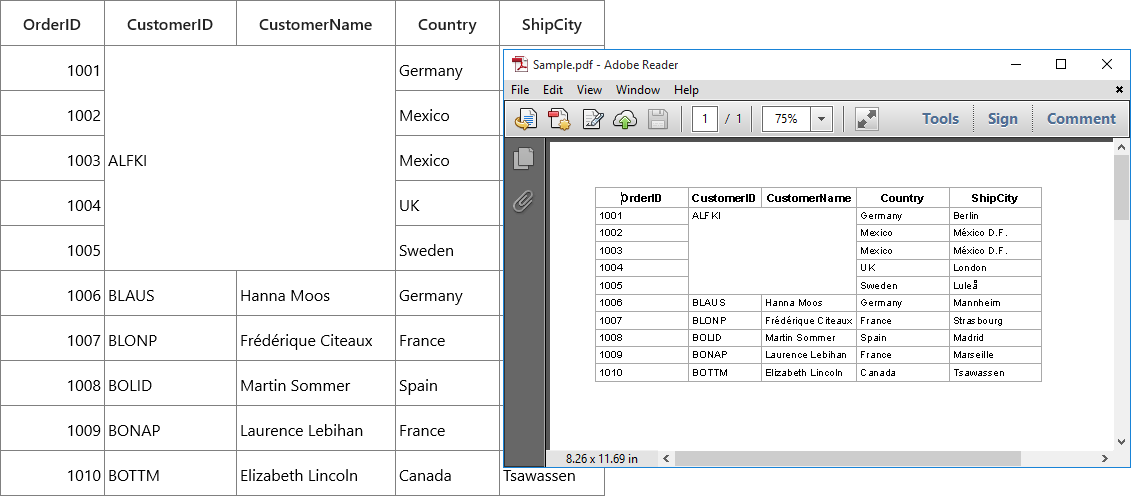Viewport: 1131px width, 496px height.
Task: Click the vertical scrollbar down arrow
Action: coord(1122,442)
